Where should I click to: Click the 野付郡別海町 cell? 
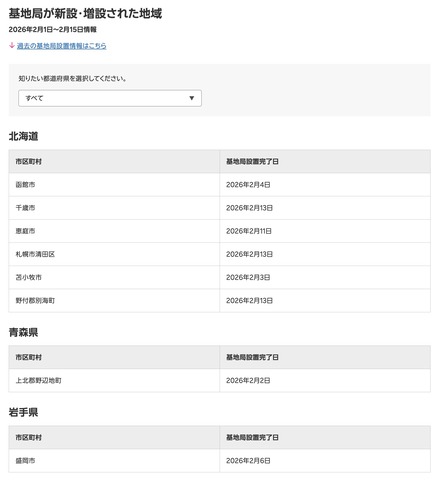click(114, 301)
